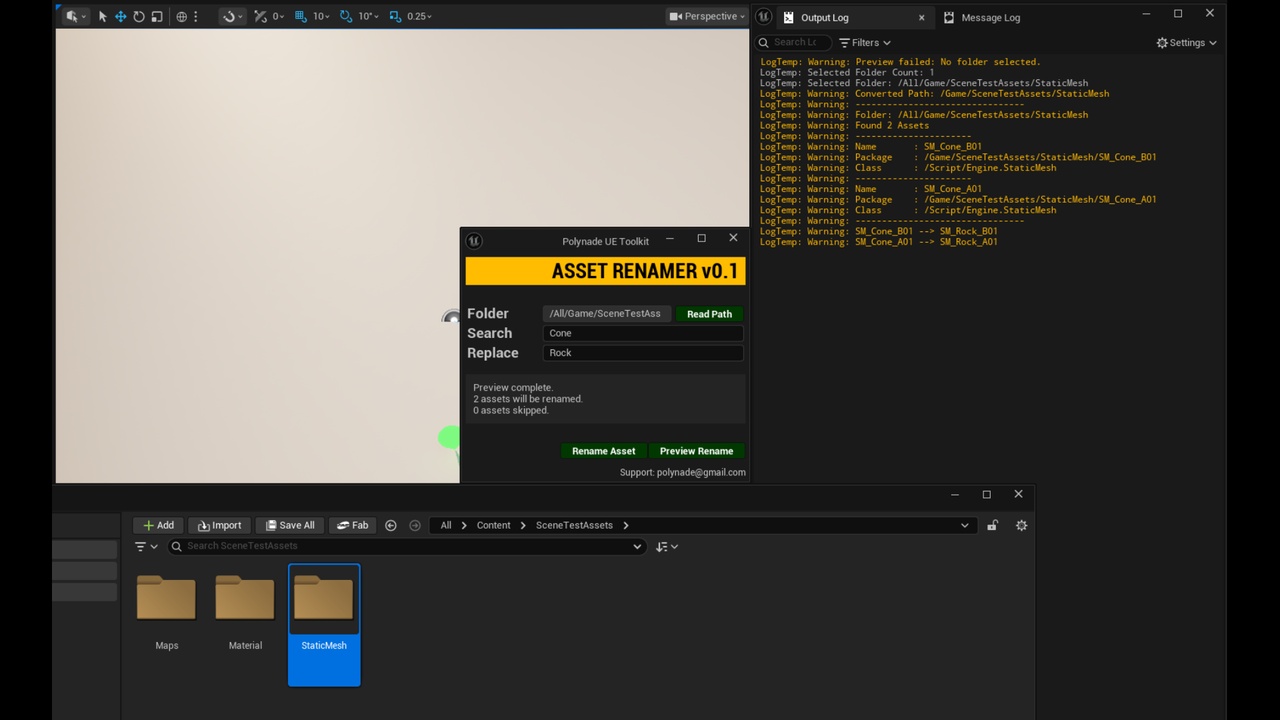The height and width of the screenshot is (720, 1280).
Task: Toggle the Content Browser lock icon
Action: click(x=992, y=525)
